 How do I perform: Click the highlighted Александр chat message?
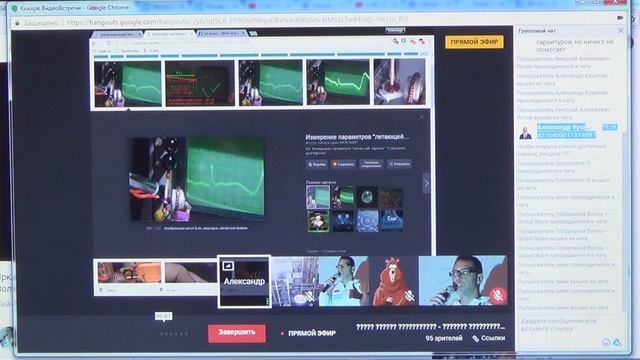(567, 131)
